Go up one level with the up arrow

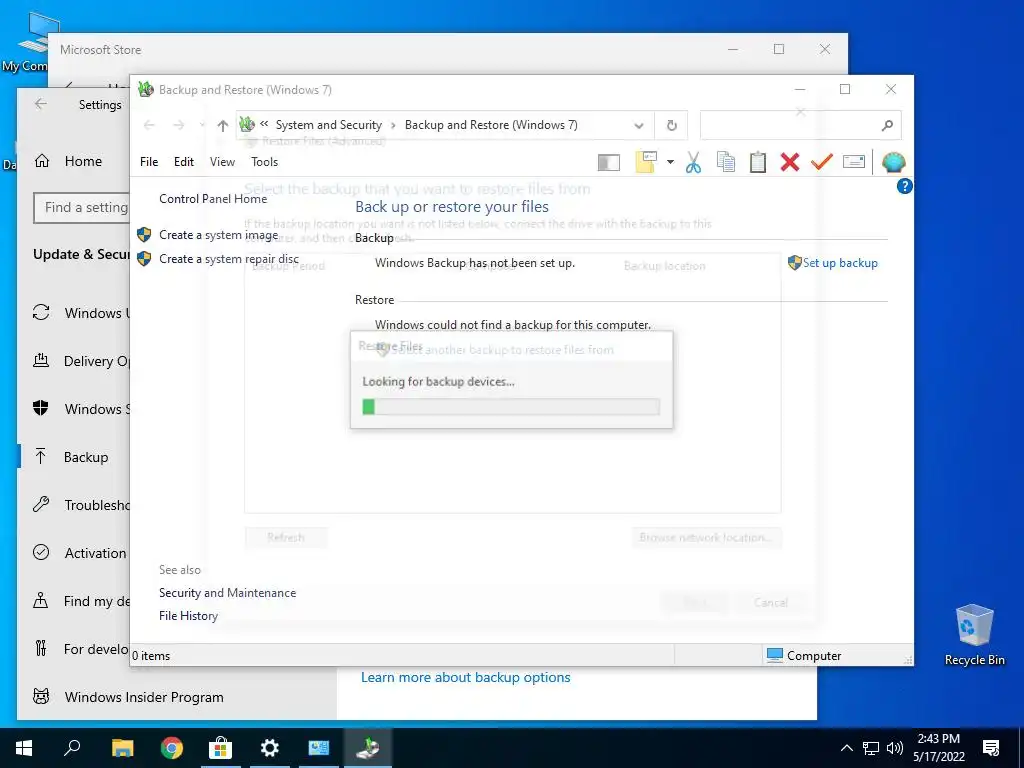coord(223,125)
